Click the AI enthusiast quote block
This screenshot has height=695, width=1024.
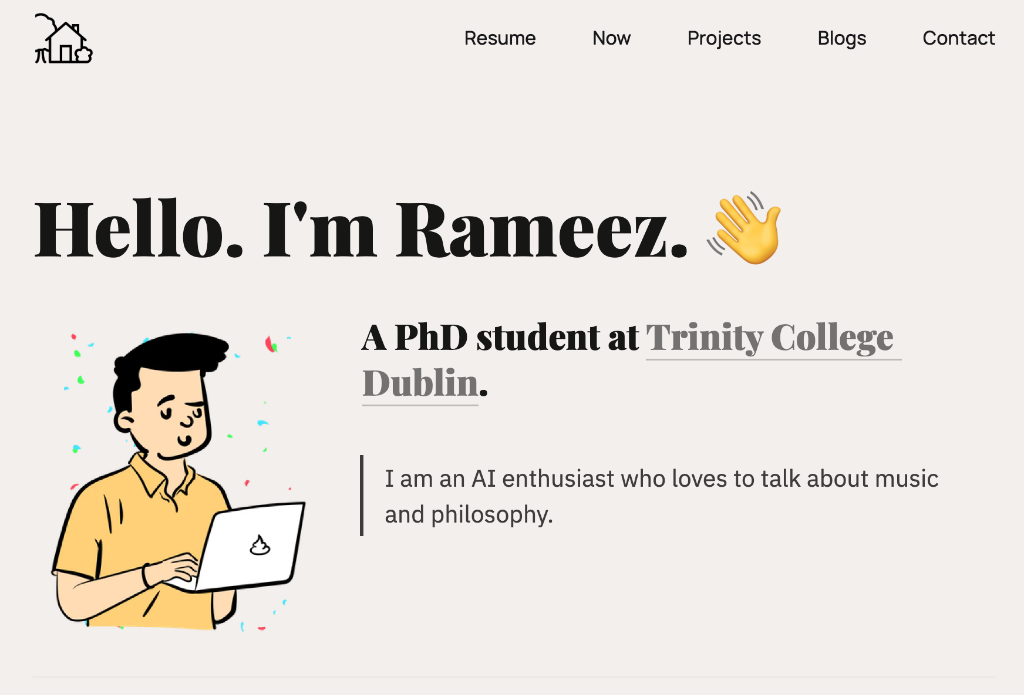click(x=660, y=496)
